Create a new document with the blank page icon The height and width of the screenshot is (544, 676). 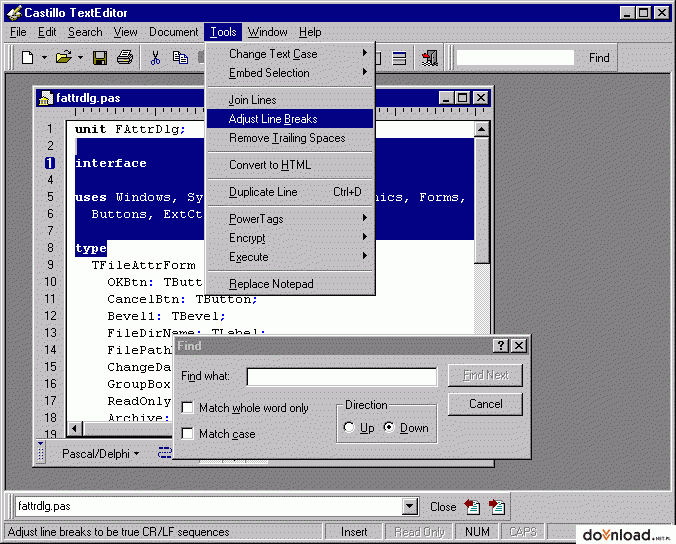pos(28,57)
